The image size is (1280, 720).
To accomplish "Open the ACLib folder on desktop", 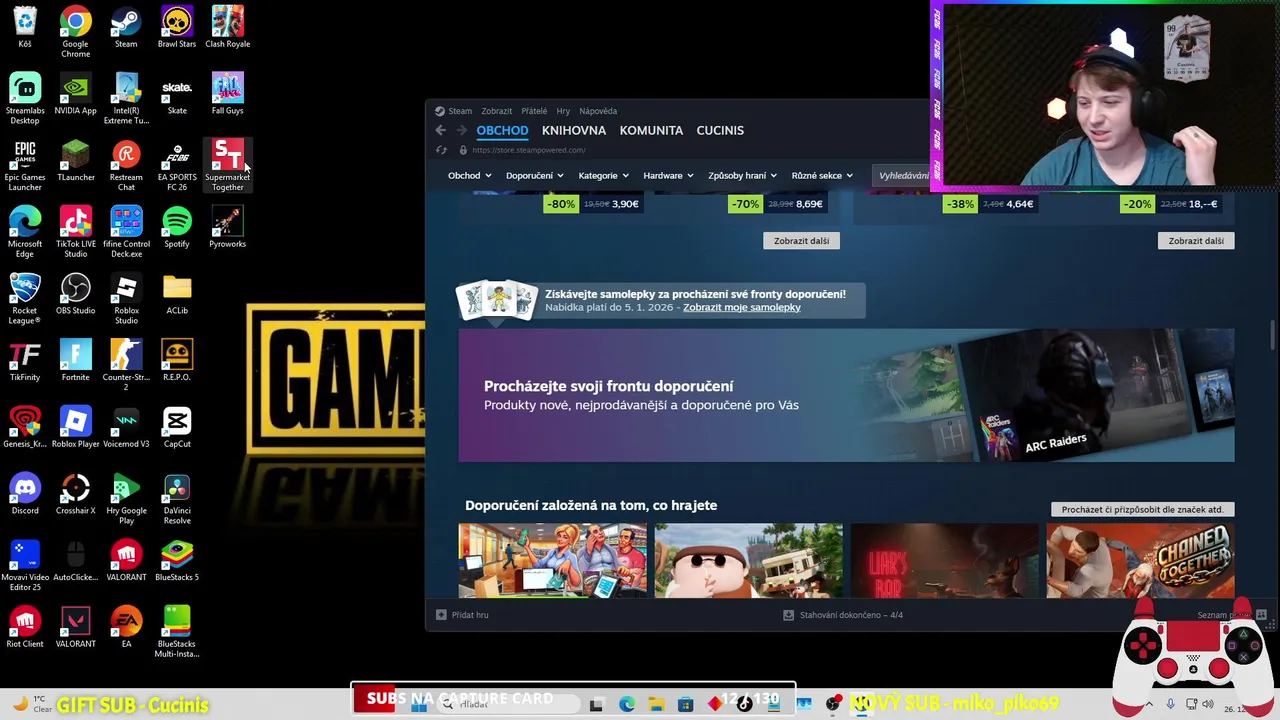I will pos(177,295).
